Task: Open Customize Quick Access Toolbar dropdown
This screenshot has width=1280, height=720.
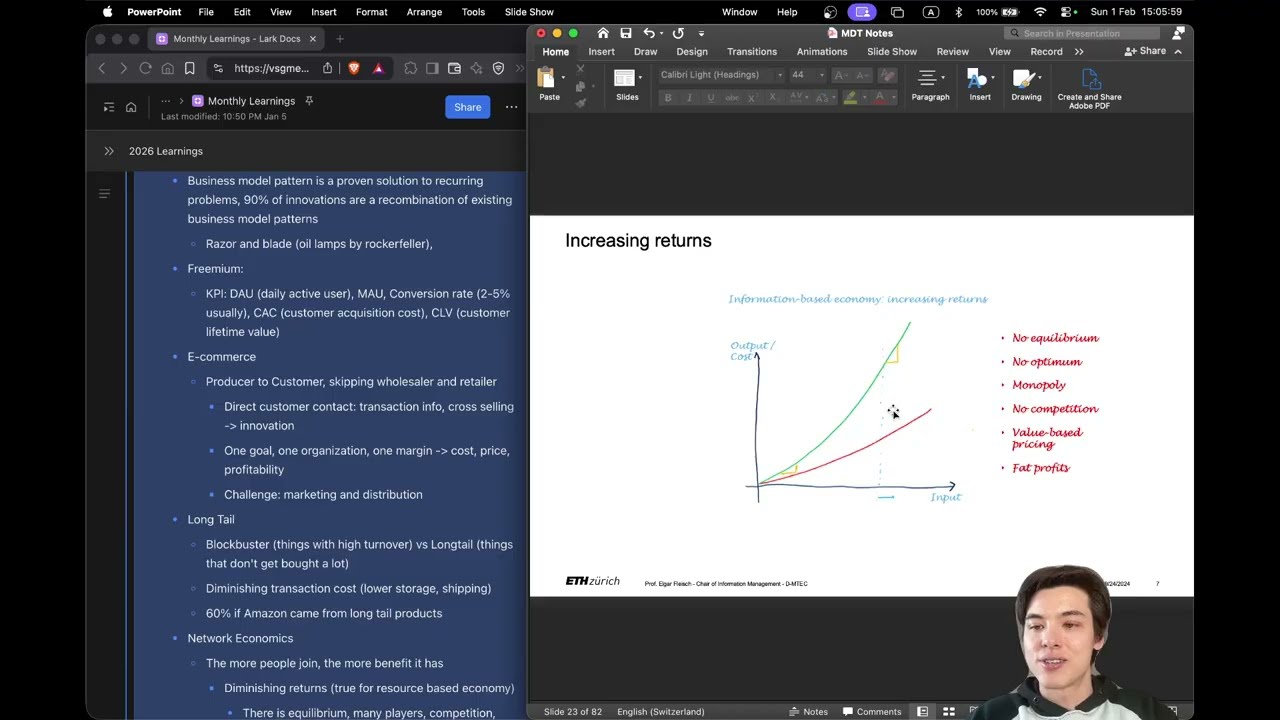Action: coord(701,33)
